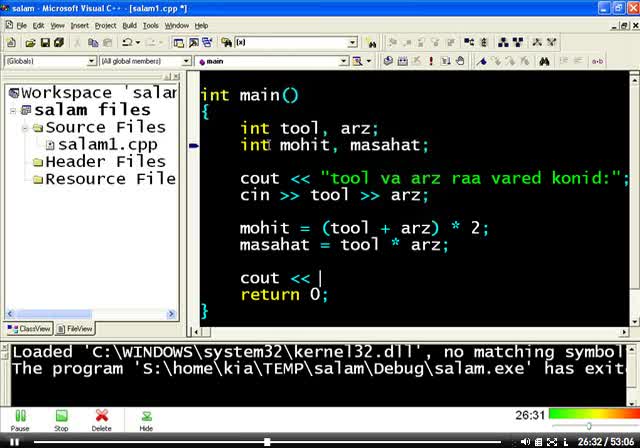
Task: Open the Output window toolbar icon
Action: [x=193, y=42]
